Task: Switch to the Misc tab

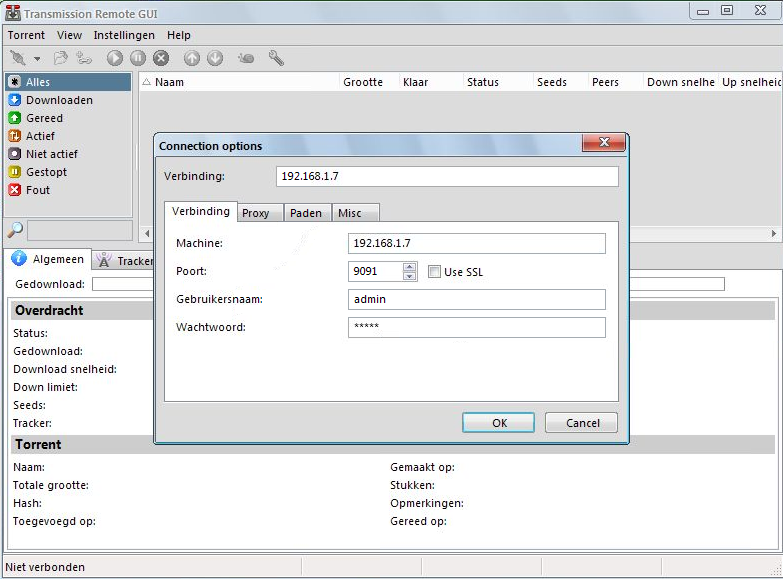Action: (355, 213)
